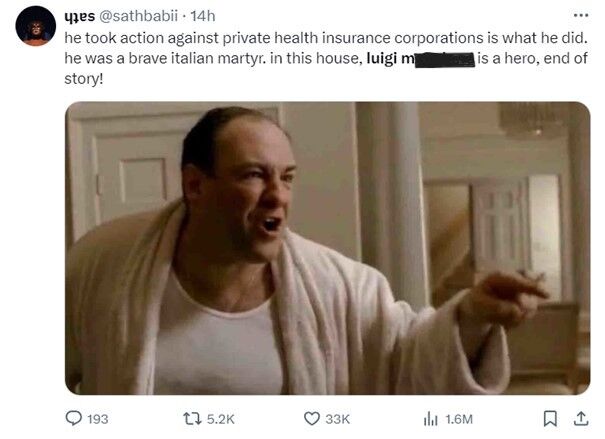Viewport: 605px width, 439px height.
Task: Open the 14h timestamp link
Action: click(x=203, y=16)
